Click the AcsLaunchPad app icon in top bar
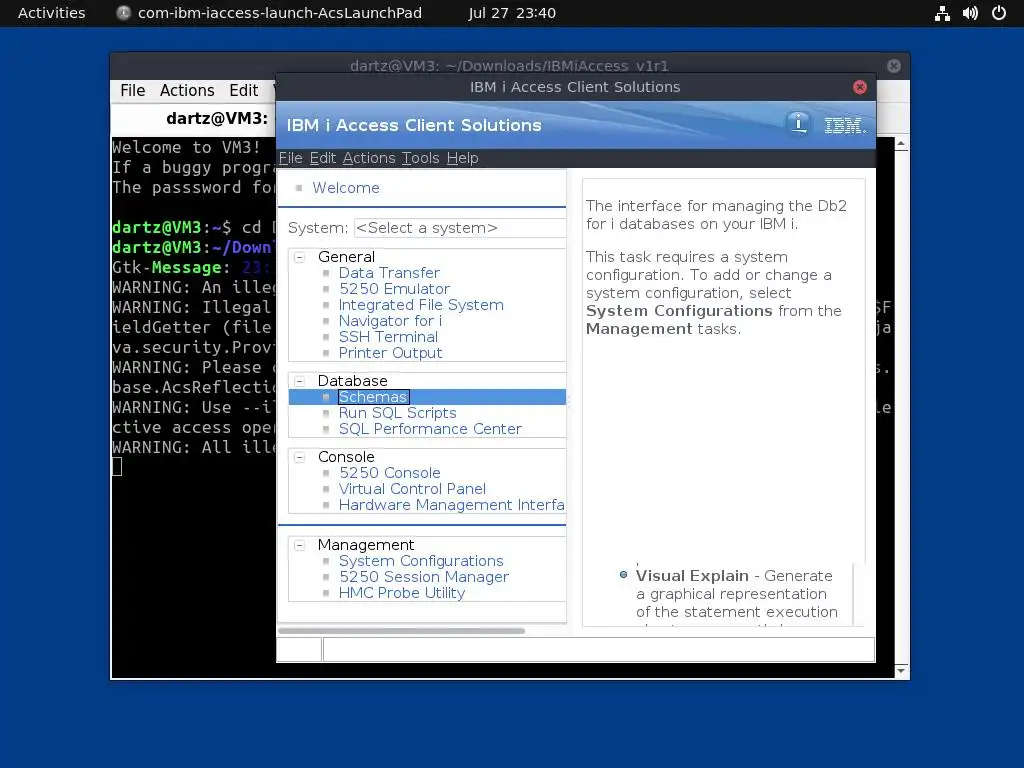Image resolution: width=1024 pixels, height=768 pixels. 123,13
